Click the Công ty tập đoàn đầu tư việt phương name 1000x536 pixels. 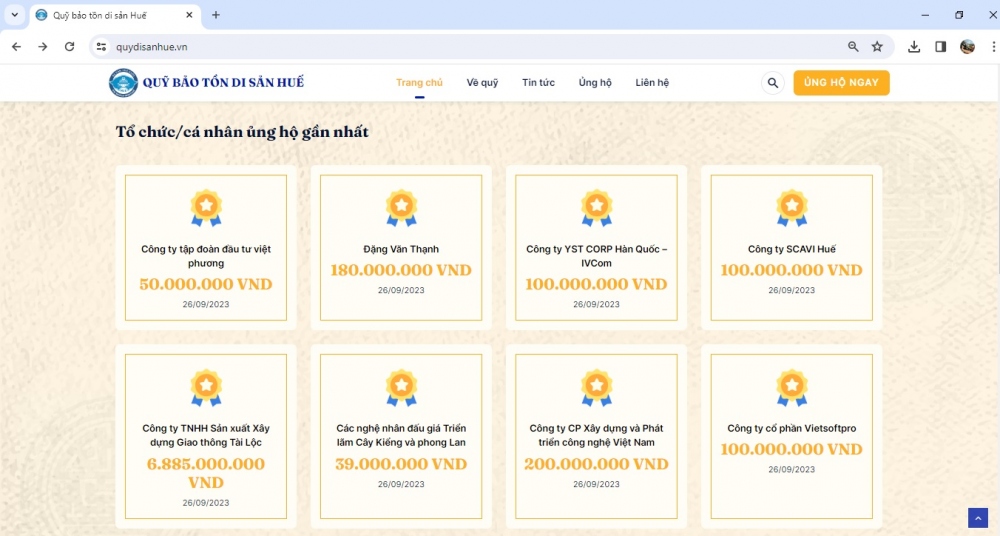pyautogui.click(x=206, y=256)
